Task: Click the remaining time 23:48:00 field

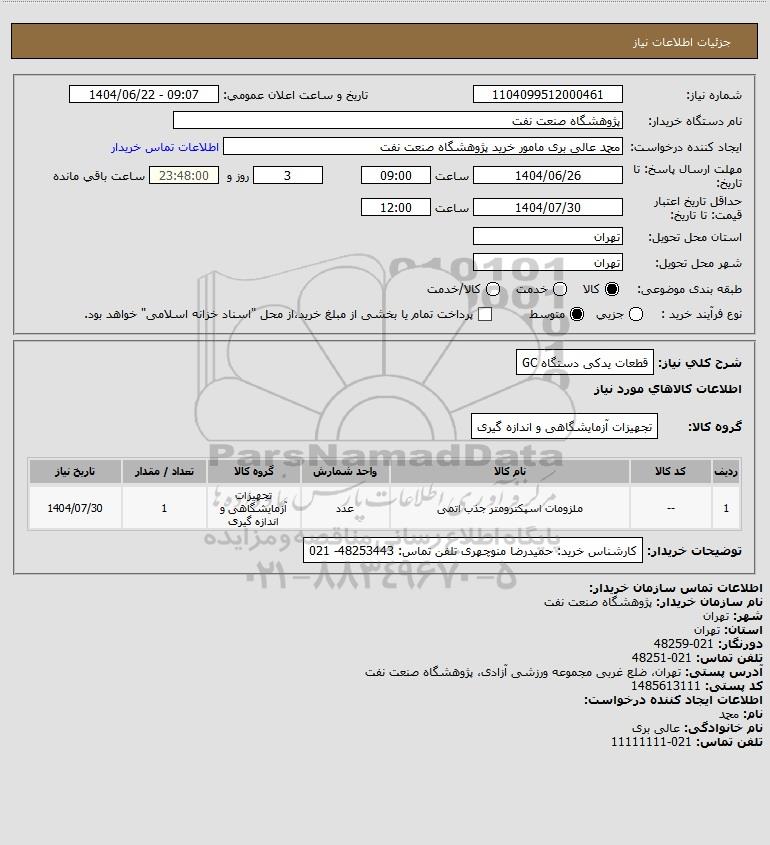Action: (x=184, y=175)
